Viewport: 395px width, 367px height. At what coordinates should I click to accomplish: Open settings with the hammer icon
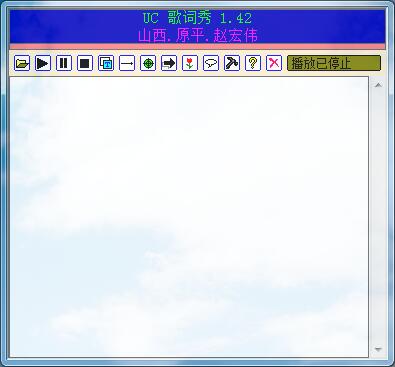232,63
